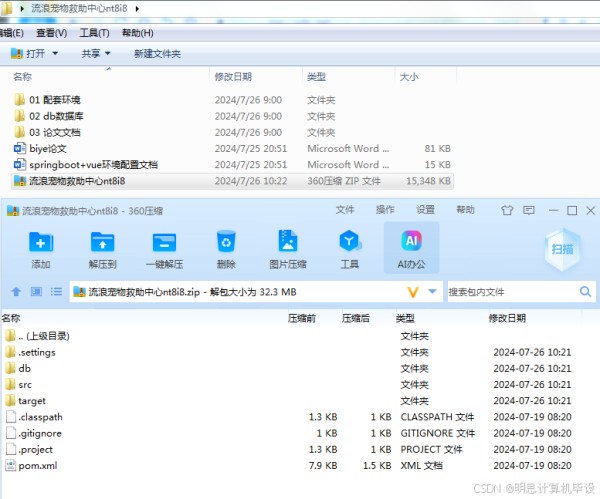Switch to icon view mode in 360压缩
Viewport: 600px width, 499px height.
(36, 292)
